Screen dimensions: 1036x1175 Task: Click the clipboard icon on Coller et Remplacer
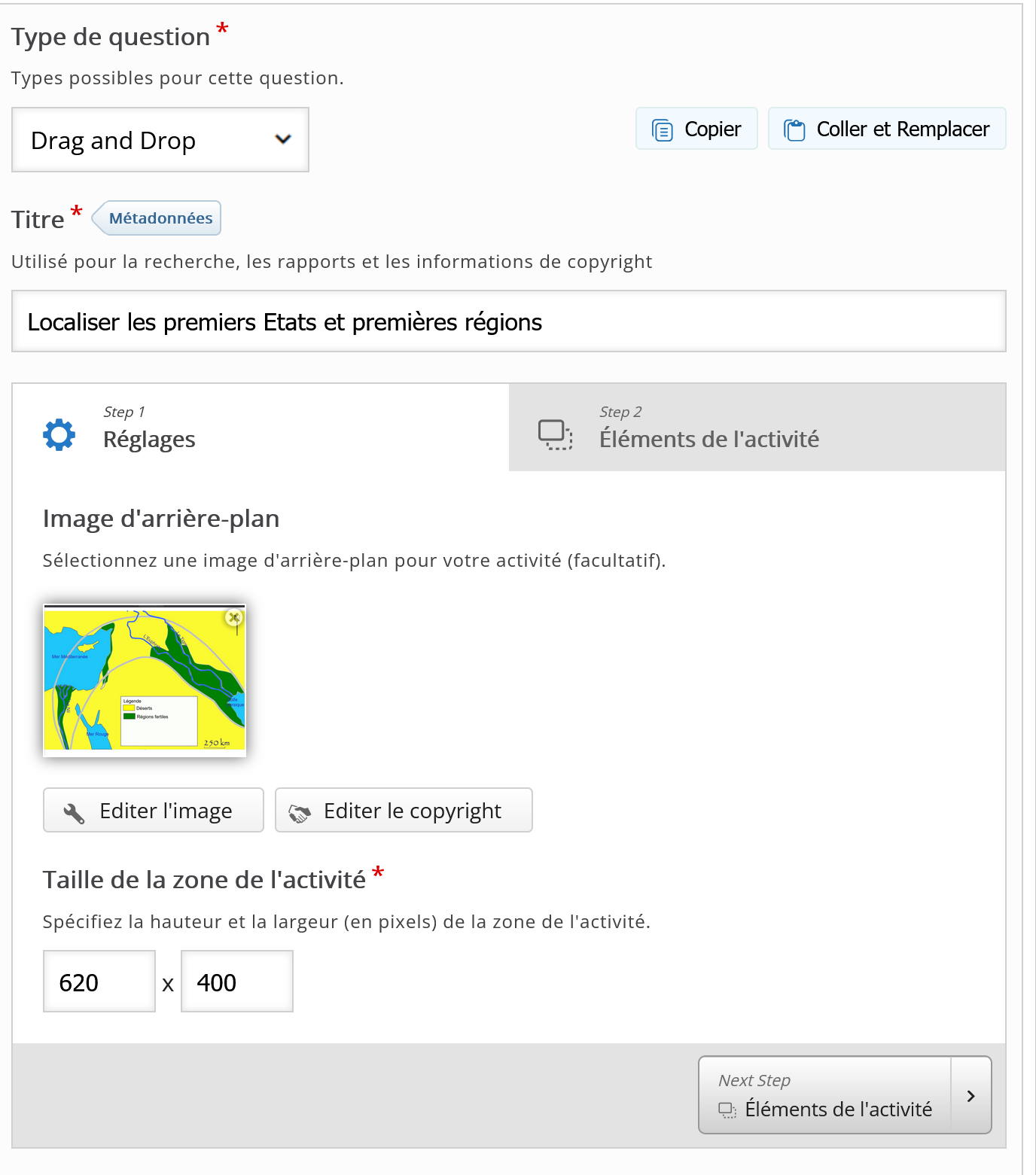(x=794, y=130)
